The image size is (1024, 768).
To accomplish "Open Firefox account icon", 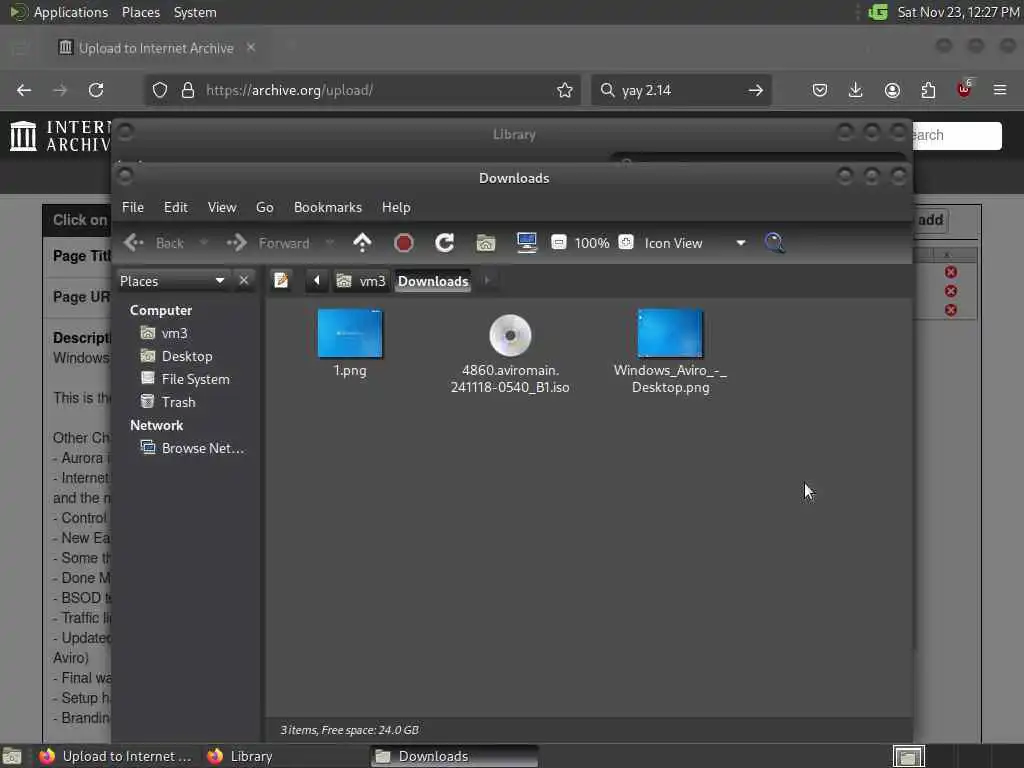I will 892,90.
